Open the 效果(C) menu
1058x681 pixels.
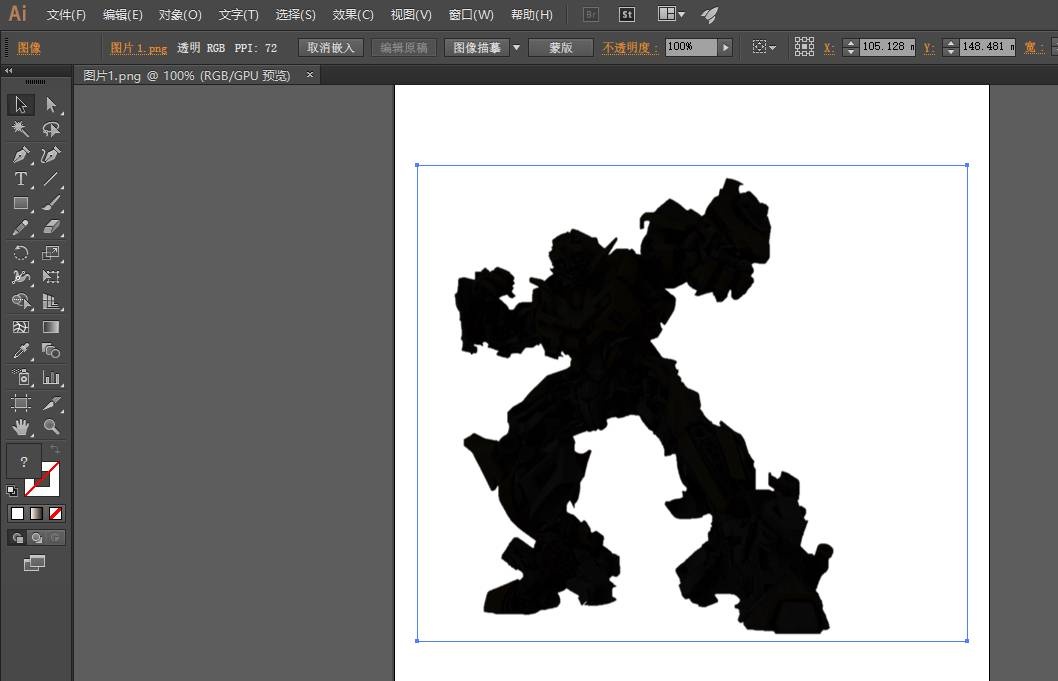point(353,15)
